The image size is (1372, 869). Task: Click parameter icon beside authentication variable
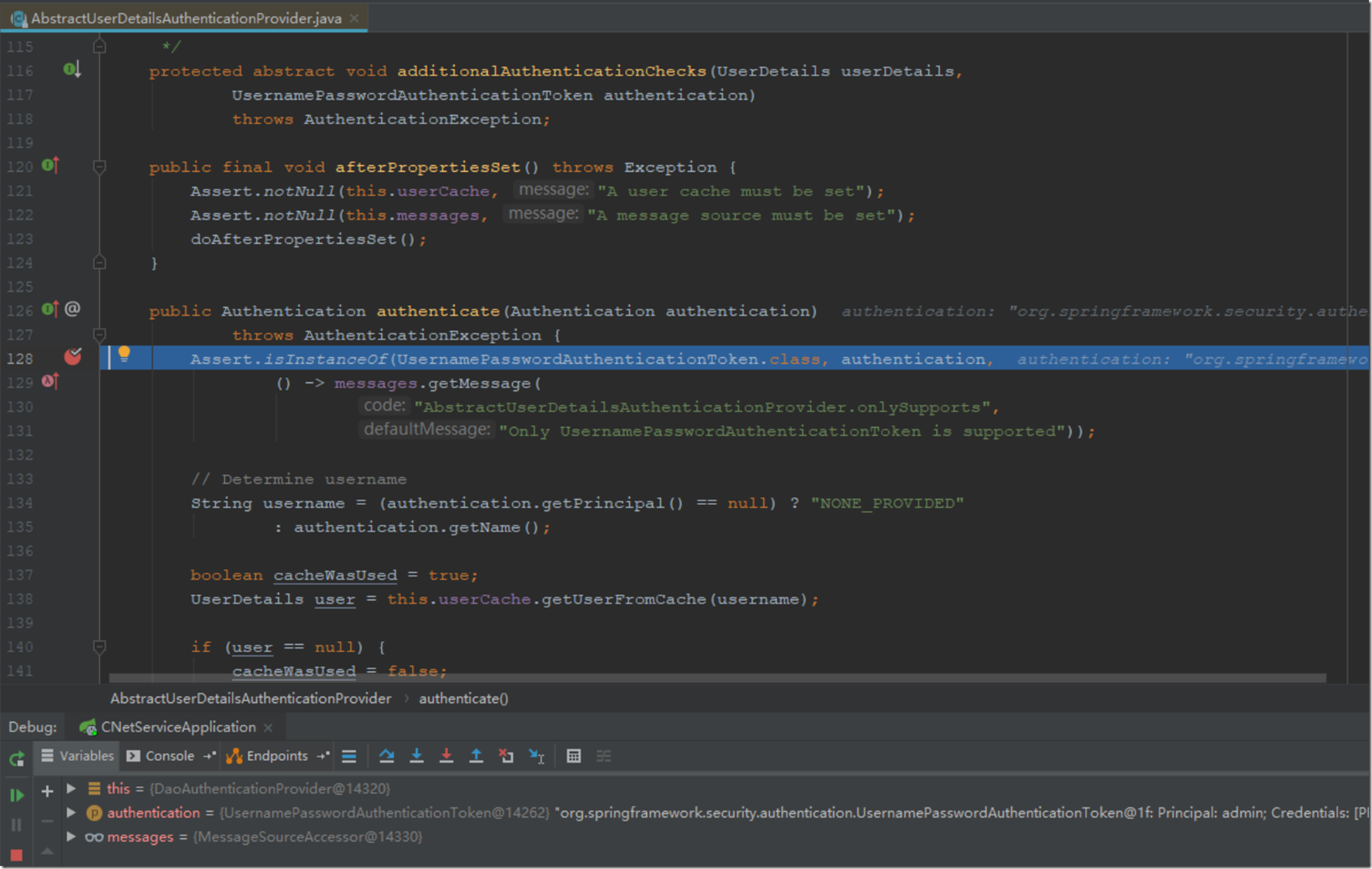click(94, 813)
